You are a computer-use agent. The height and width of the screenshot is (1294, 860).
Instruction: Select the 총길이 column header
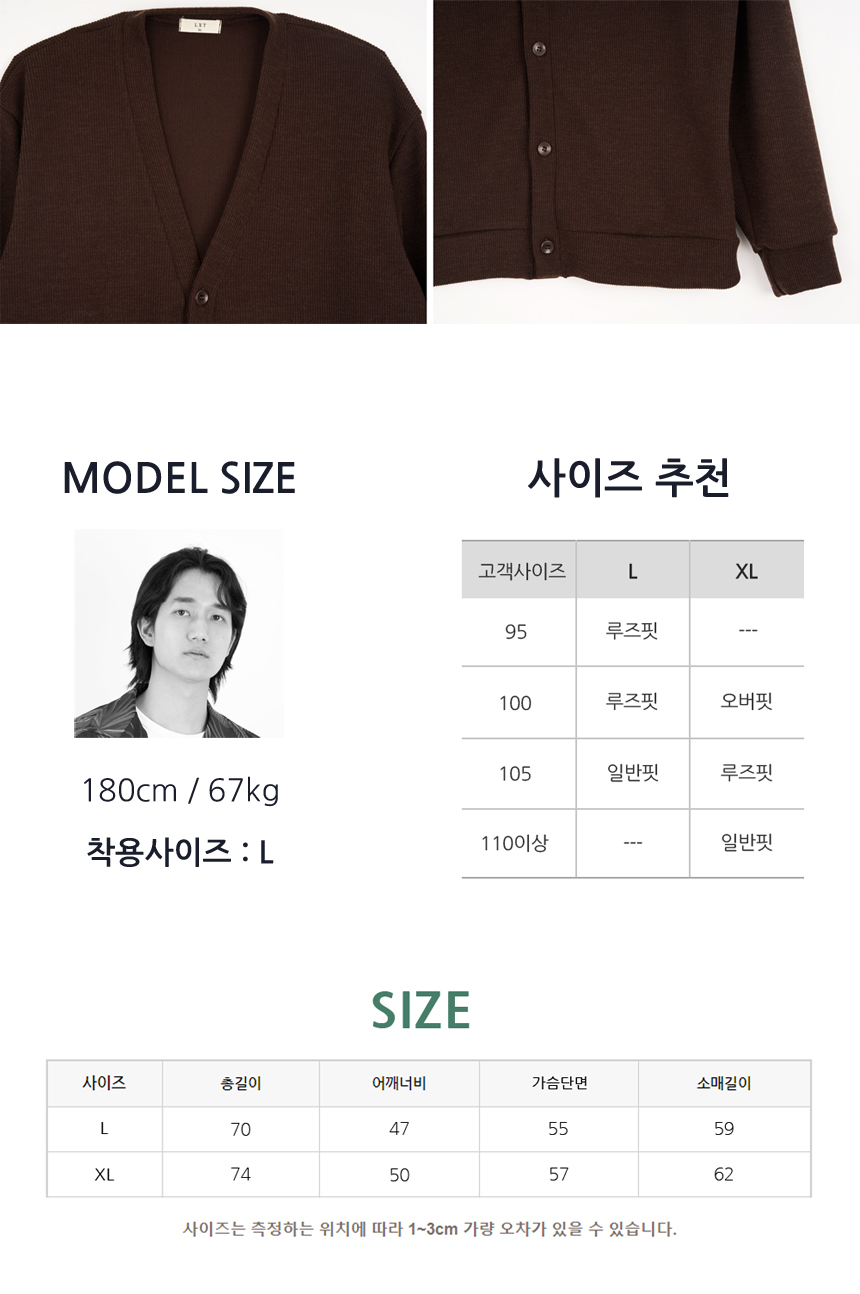click(240, 1083)
